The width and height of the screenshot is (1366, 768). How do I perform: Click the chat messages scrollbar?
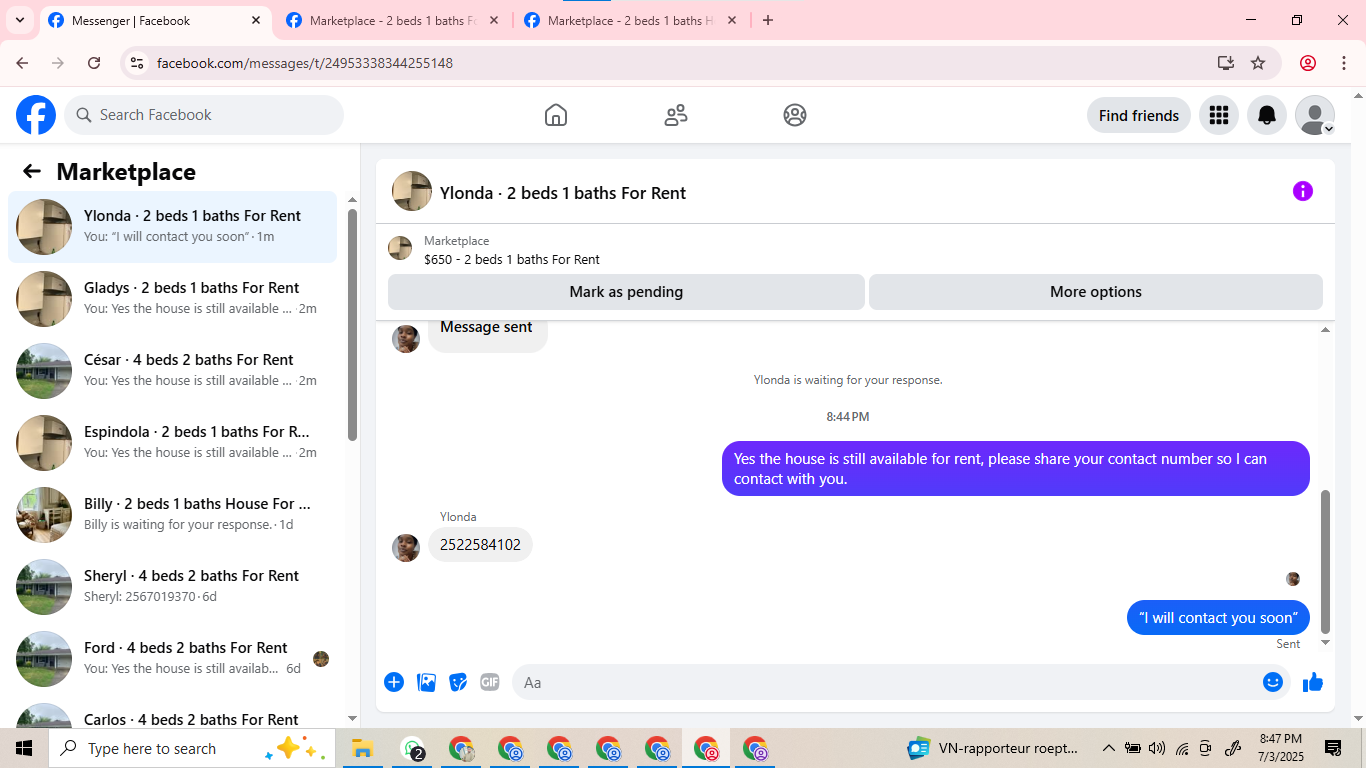[x=1326, y=561]
